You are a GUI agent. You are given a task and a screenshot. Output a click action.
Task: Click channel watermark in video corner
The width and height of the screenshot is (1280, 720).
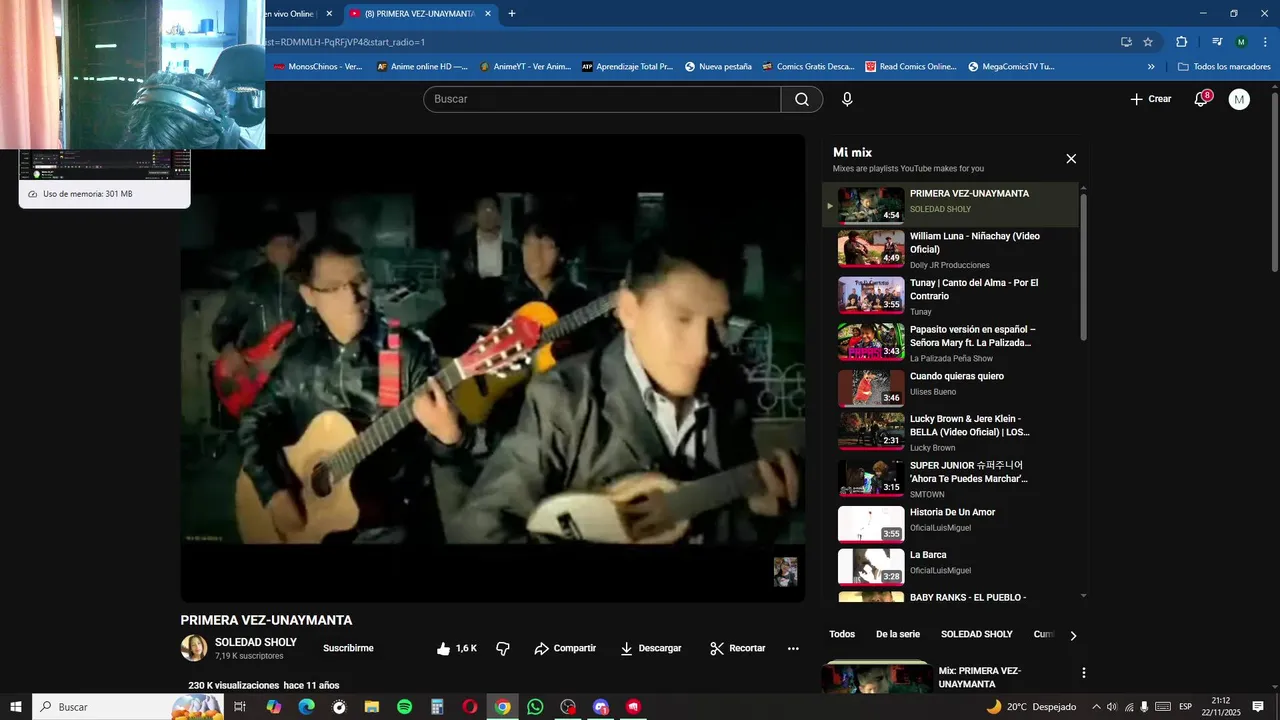(786, 572)
